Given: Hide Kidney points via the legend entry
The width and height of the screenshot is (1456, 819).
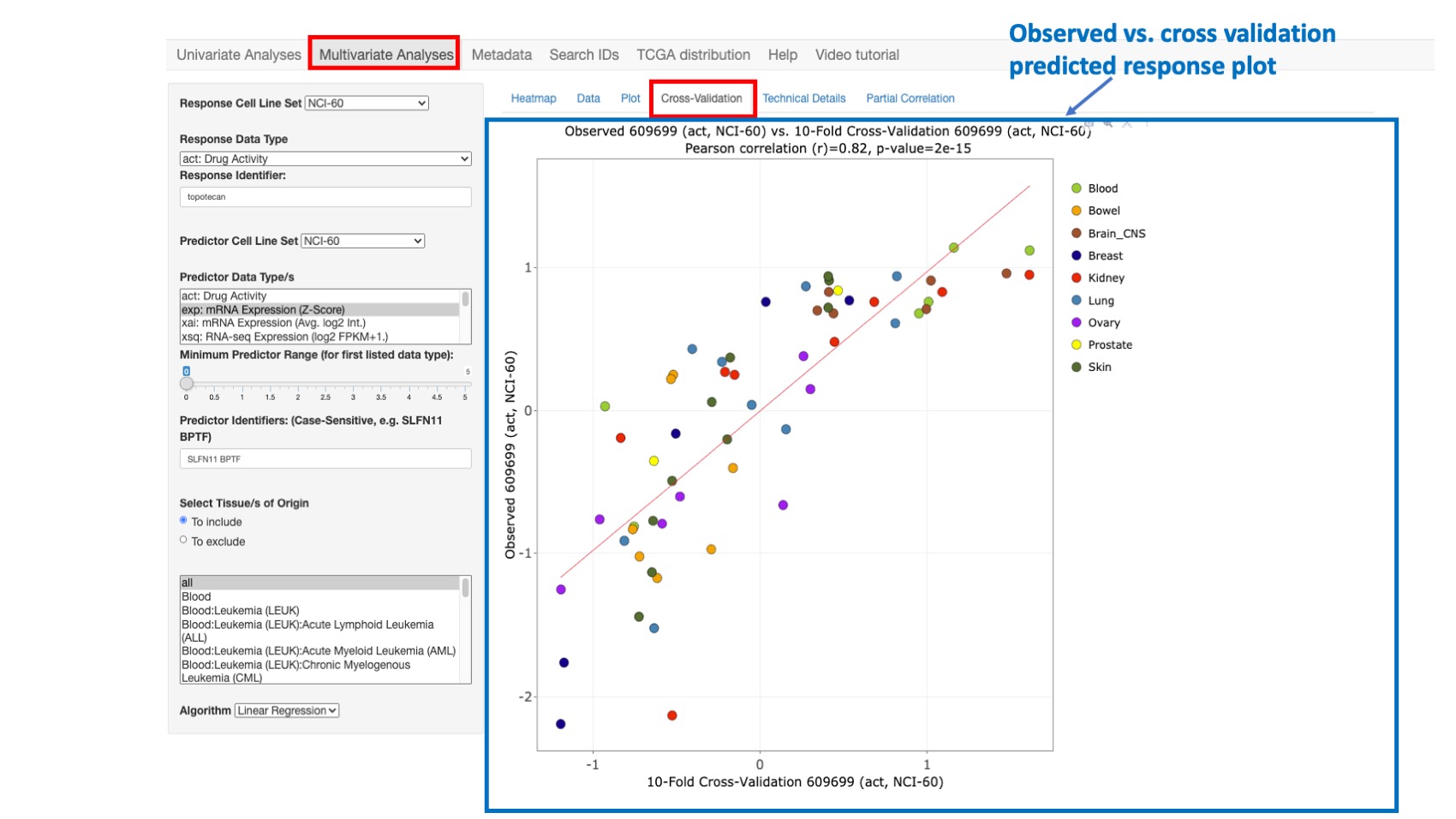Looking at the screenshot, I should coord(1105,278).
